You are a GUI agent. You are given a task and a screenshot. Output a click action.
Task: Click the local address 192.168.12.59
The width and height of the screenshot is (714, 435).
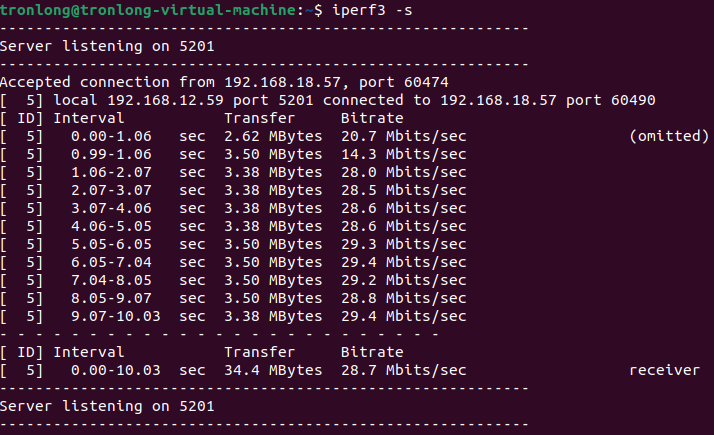pyautogui.click(x=165, y=100)
